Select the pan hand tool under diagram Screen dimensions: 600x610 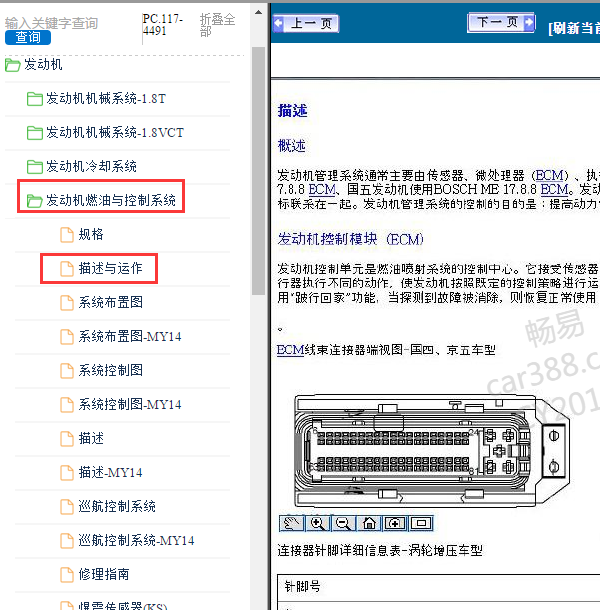[292, 523]
